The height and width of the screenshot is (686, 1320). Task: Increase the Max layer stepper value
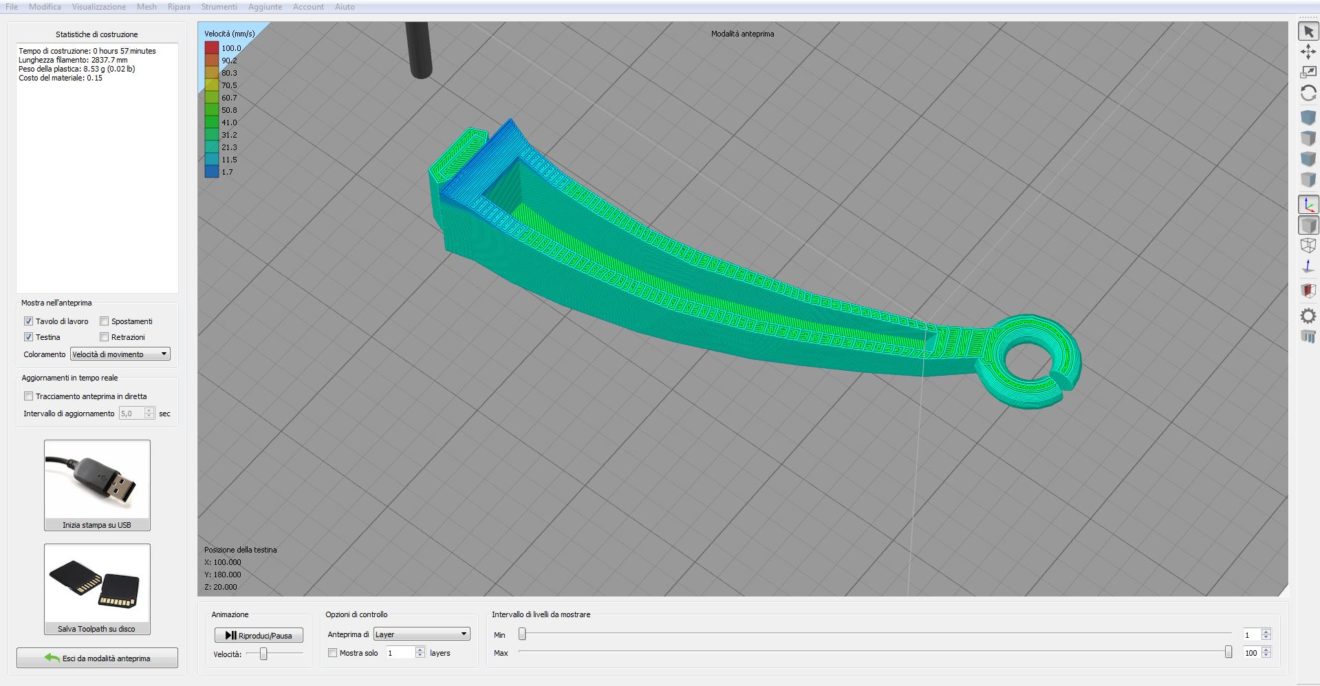1266,650
